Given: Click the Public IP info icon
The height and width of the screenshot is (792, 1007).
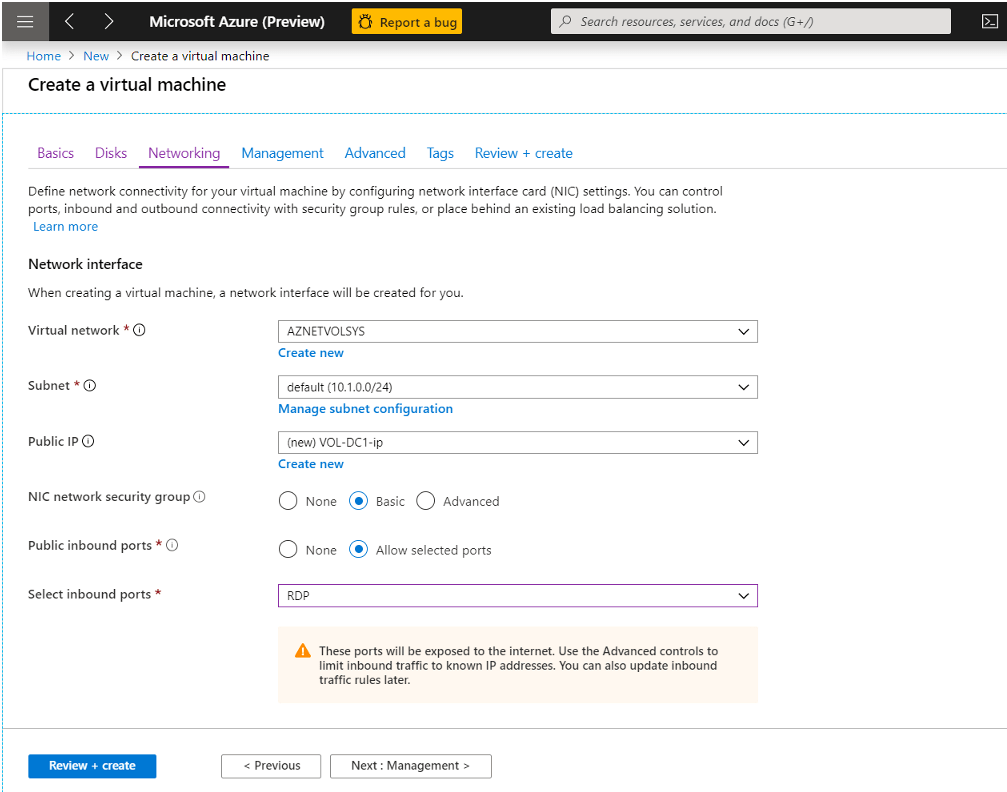Looking at the screenshot, I should 88,441.
